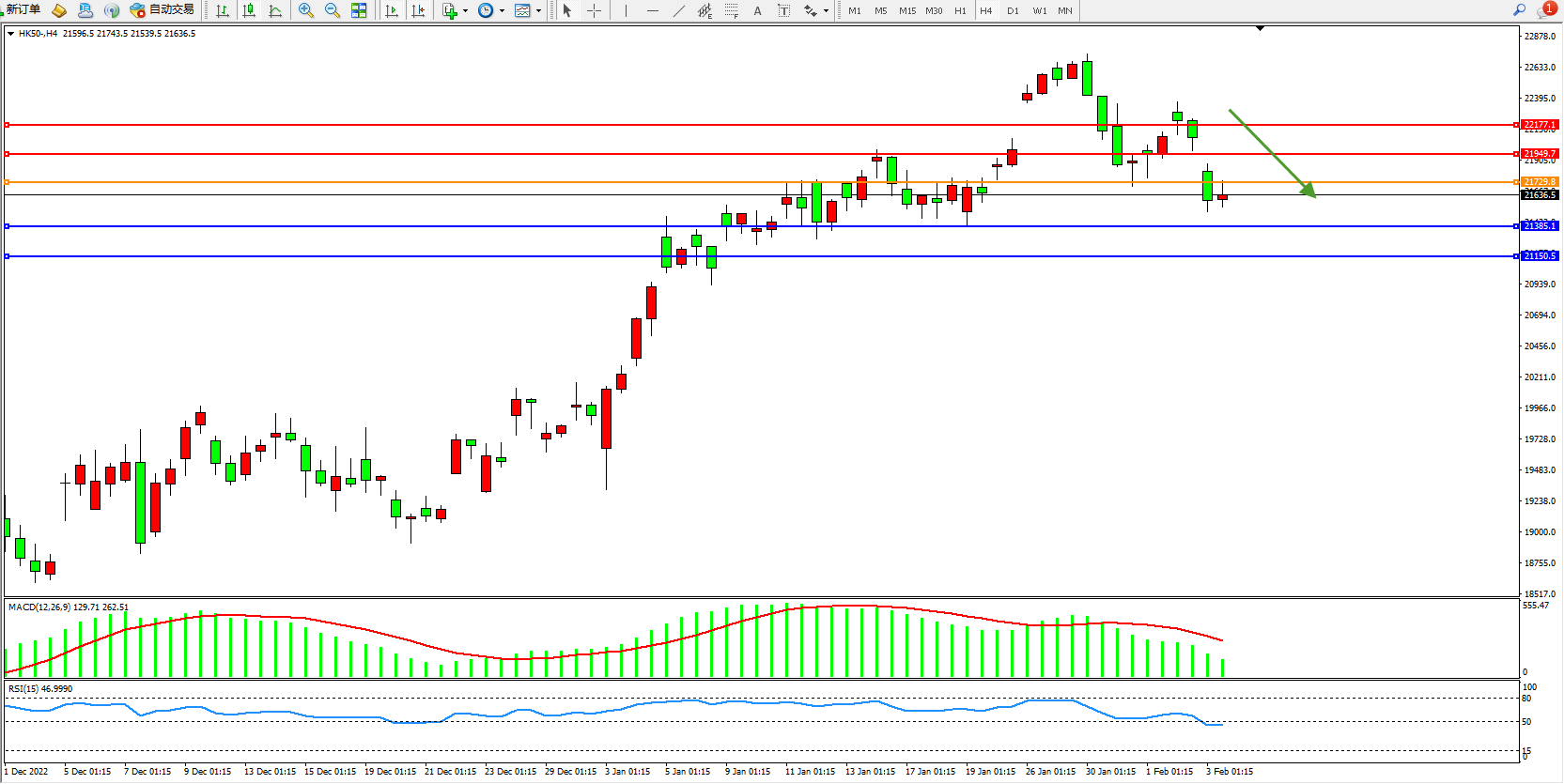The height and width of the screenshot is (784, 1564).
Task: Toggle candlestick chart mode
Action: click(249, 10)
